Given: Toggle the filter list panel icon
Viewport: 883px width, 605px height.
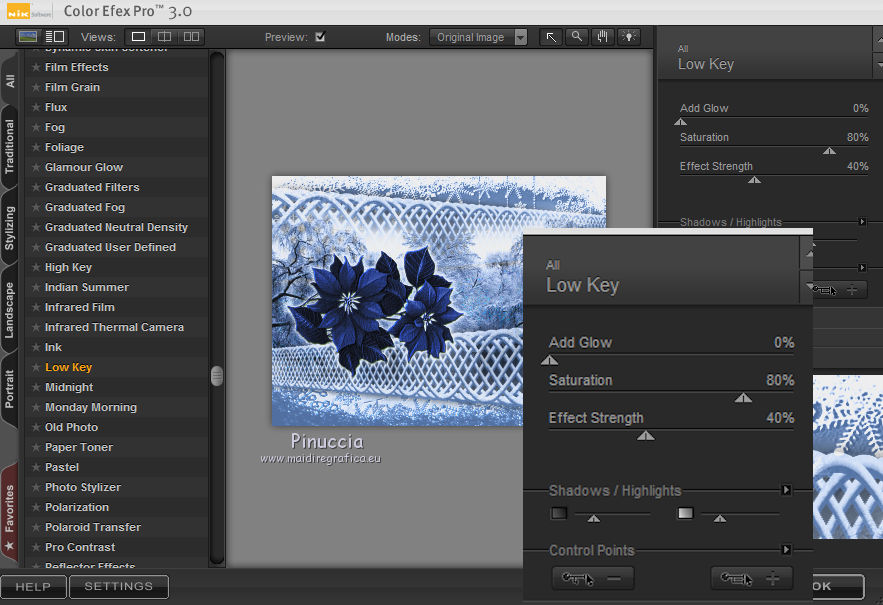Looking at the screenshot, I should coord(55,37).
